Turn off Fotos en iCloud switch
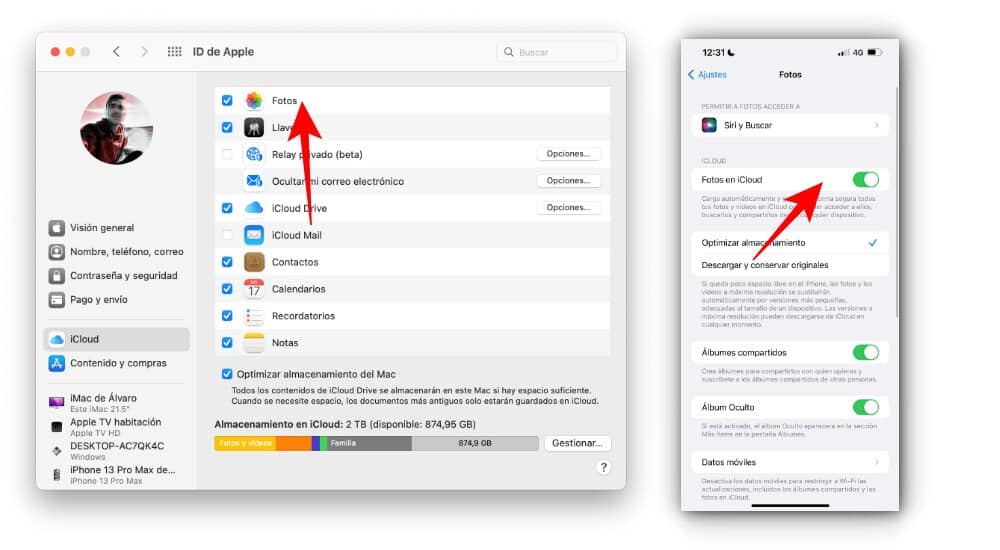 click(x=865, y=180)
